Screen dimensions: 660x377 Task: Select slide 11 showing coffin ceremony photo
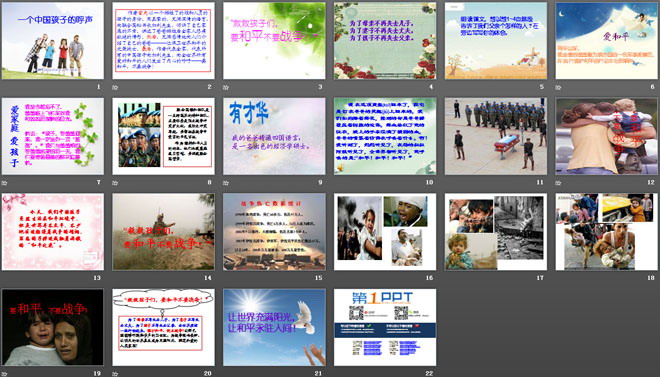coord(496,136)
